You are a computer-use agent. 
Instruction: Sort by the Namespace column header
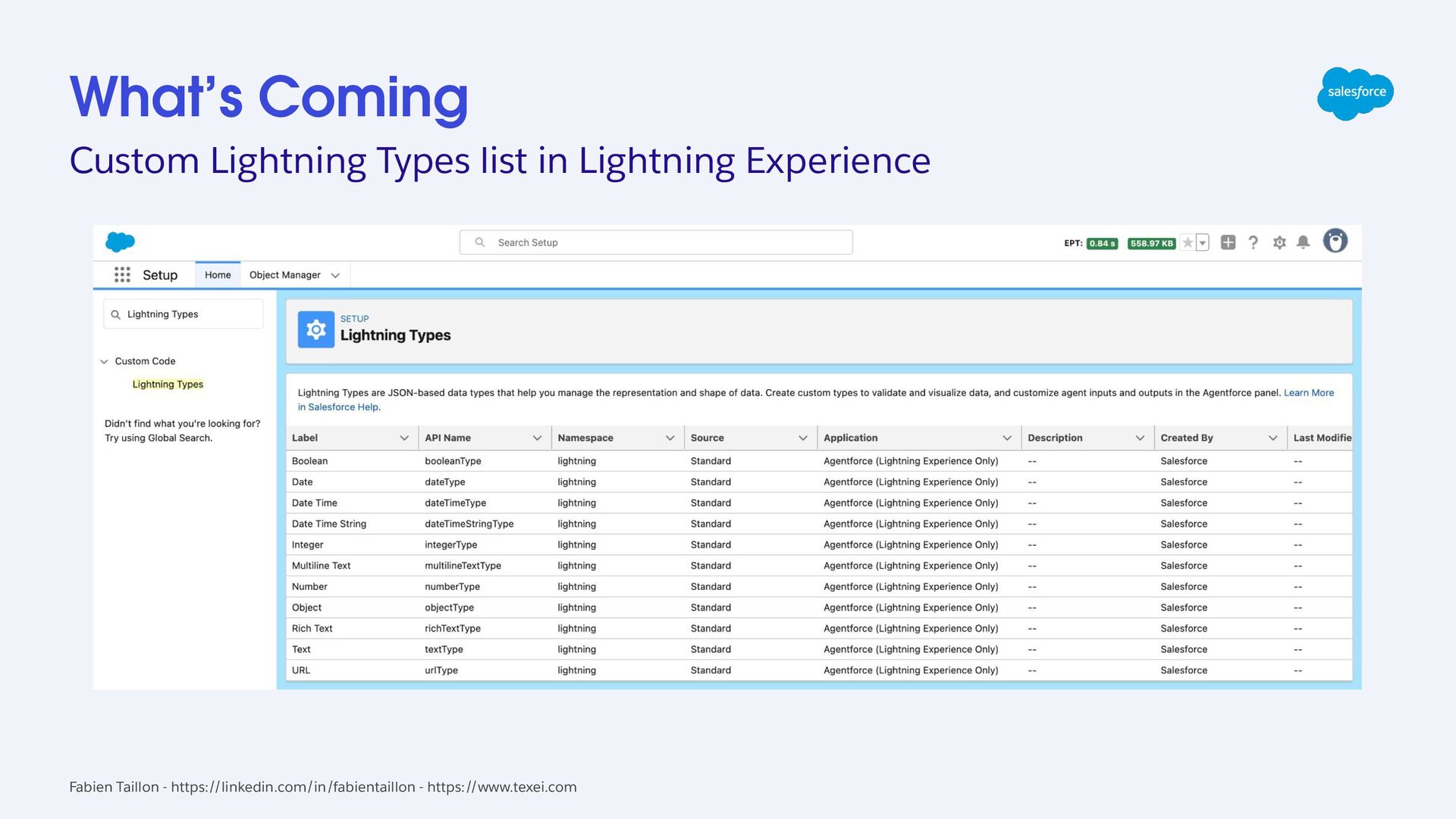(585, 438)
